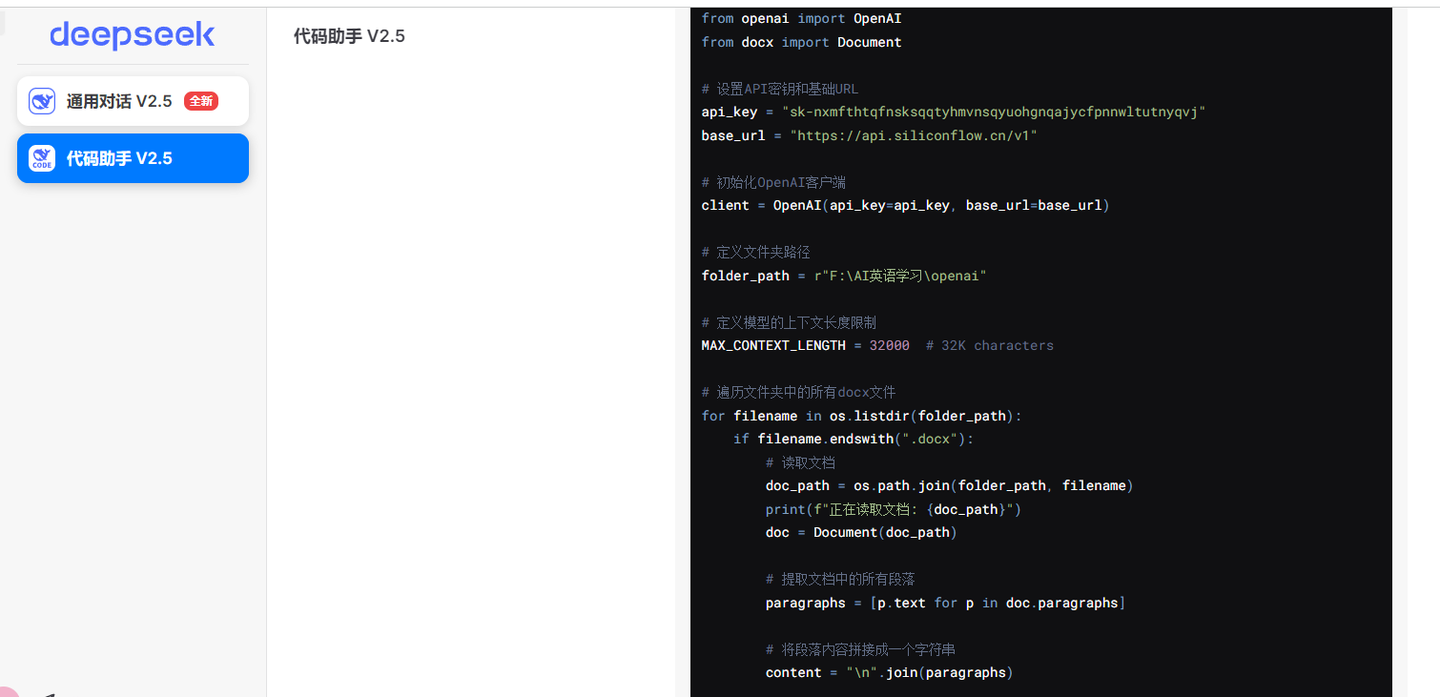1440x697 pixels.
Task: Click the os.listdir for-loop line
Action: pos(861,416)
